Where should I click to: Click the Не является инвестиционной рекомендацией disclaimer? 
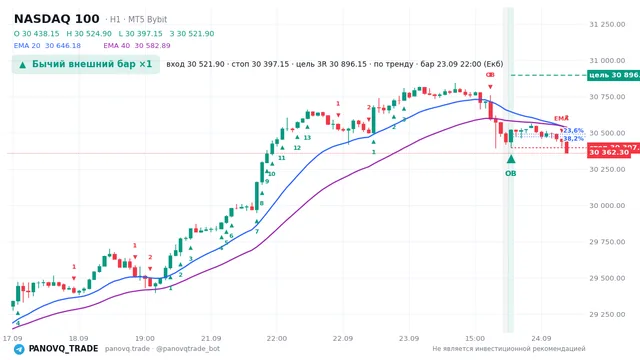point(509,349)
